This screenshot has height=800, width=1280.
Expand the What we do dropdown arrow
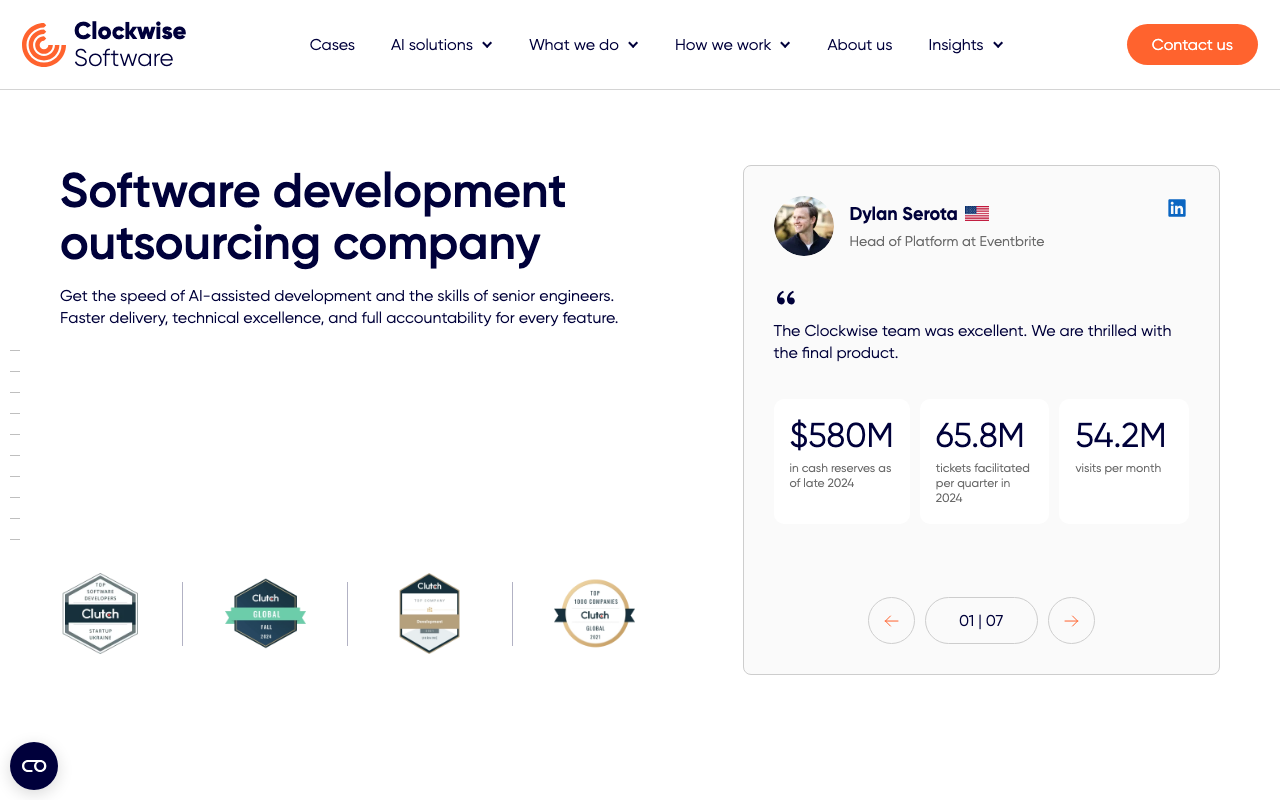pyautogui.click(x=633, y=45)
